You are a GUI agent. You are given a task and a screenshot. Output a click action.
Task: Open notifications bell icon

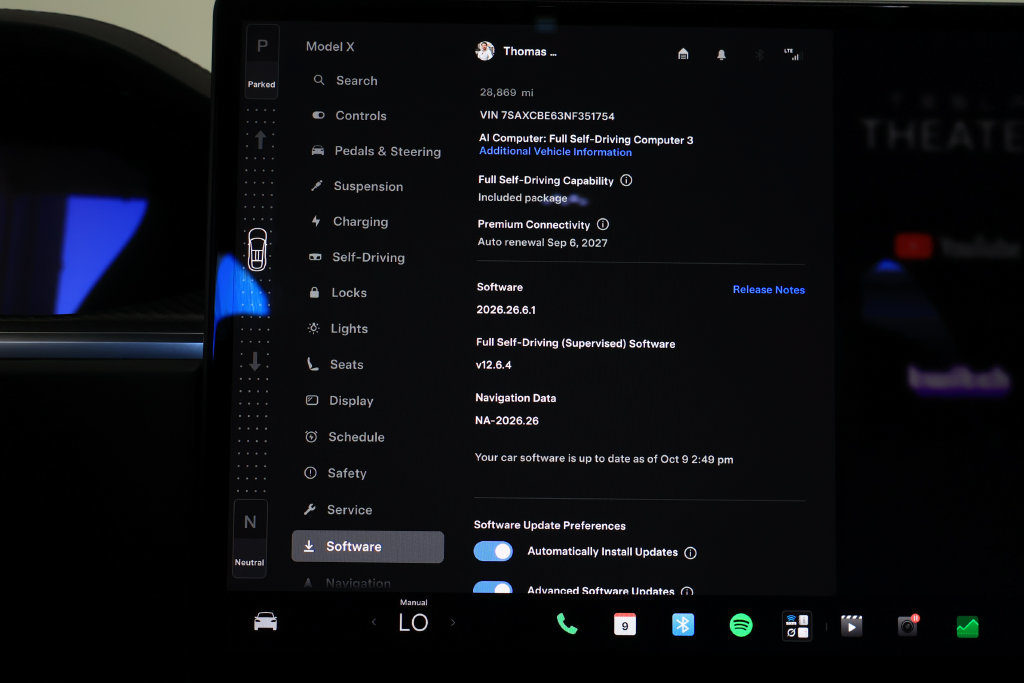(721, 55)
